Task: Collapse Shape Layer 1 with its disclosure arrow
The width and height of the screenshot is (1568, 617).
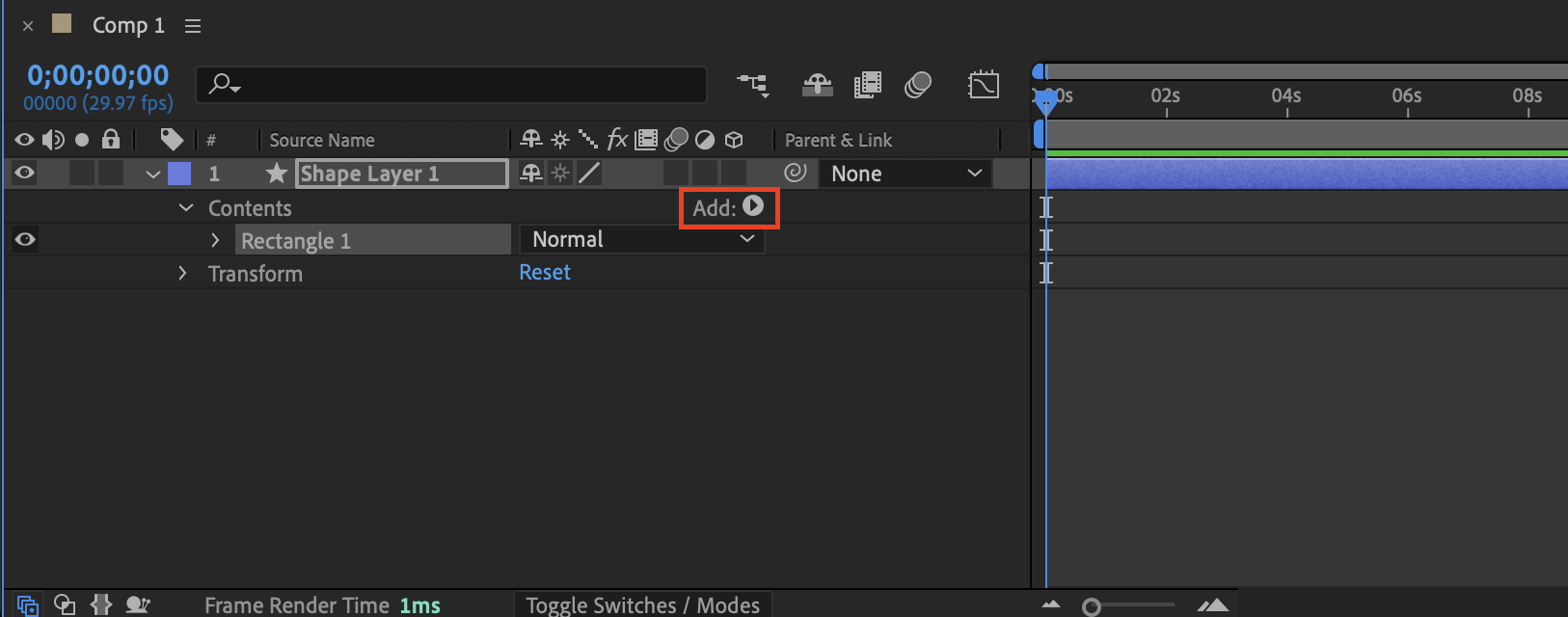Action: (152, 174)
